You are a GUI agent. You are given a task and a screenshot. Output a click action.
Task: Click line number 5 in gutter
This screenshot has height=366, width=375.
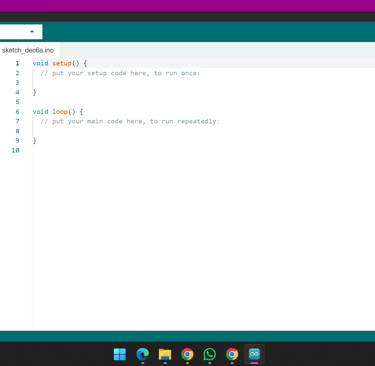[x=17, y=102]
